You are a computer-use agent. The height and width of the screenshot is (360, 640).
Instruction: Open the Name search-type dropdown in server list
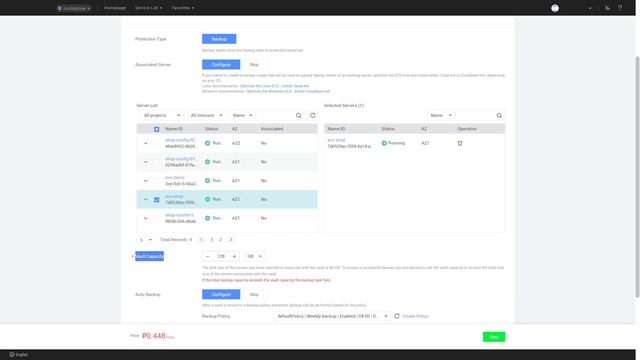pyautogui.click(x=242, y=116)
